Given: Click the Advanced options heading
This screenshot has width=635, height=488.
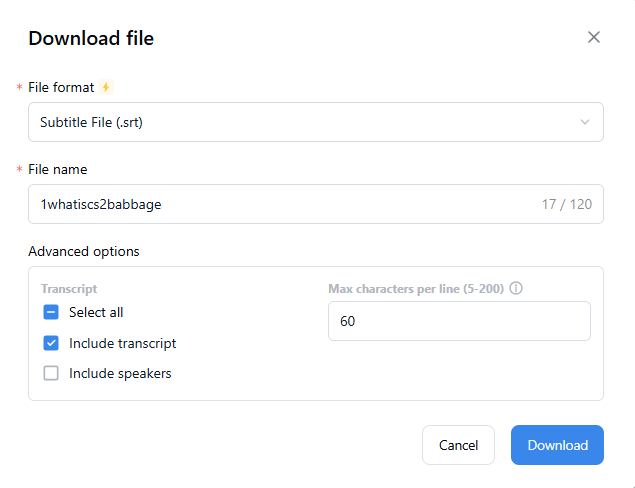Looking at the screenshot, I should [84, 251].
